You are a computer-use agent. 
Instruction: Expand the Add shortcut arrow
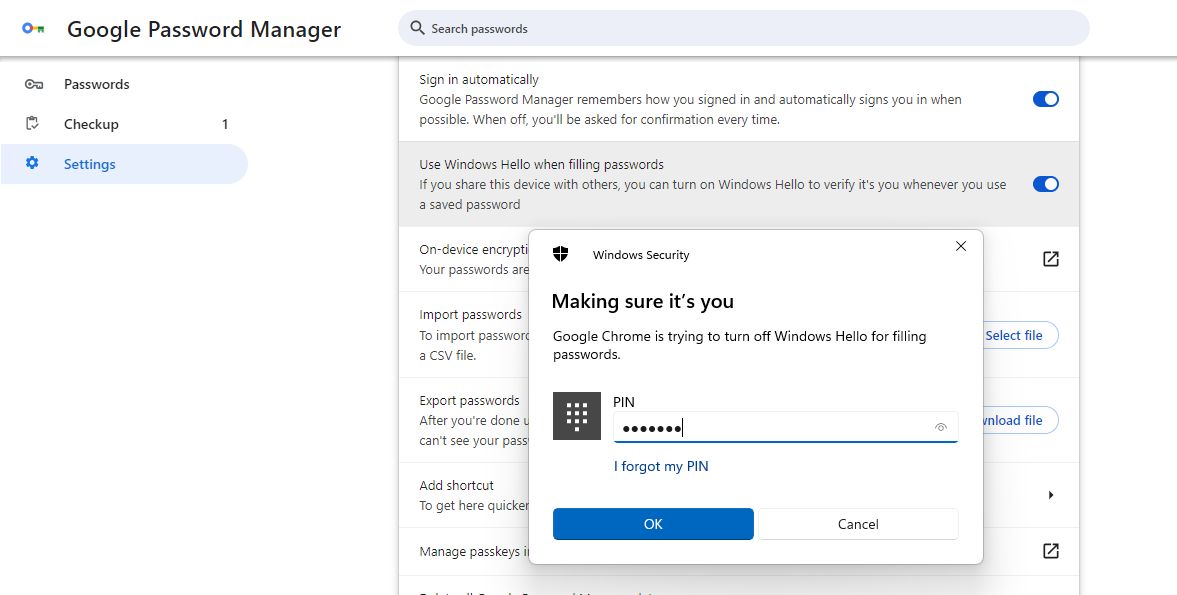(1051, 495)
